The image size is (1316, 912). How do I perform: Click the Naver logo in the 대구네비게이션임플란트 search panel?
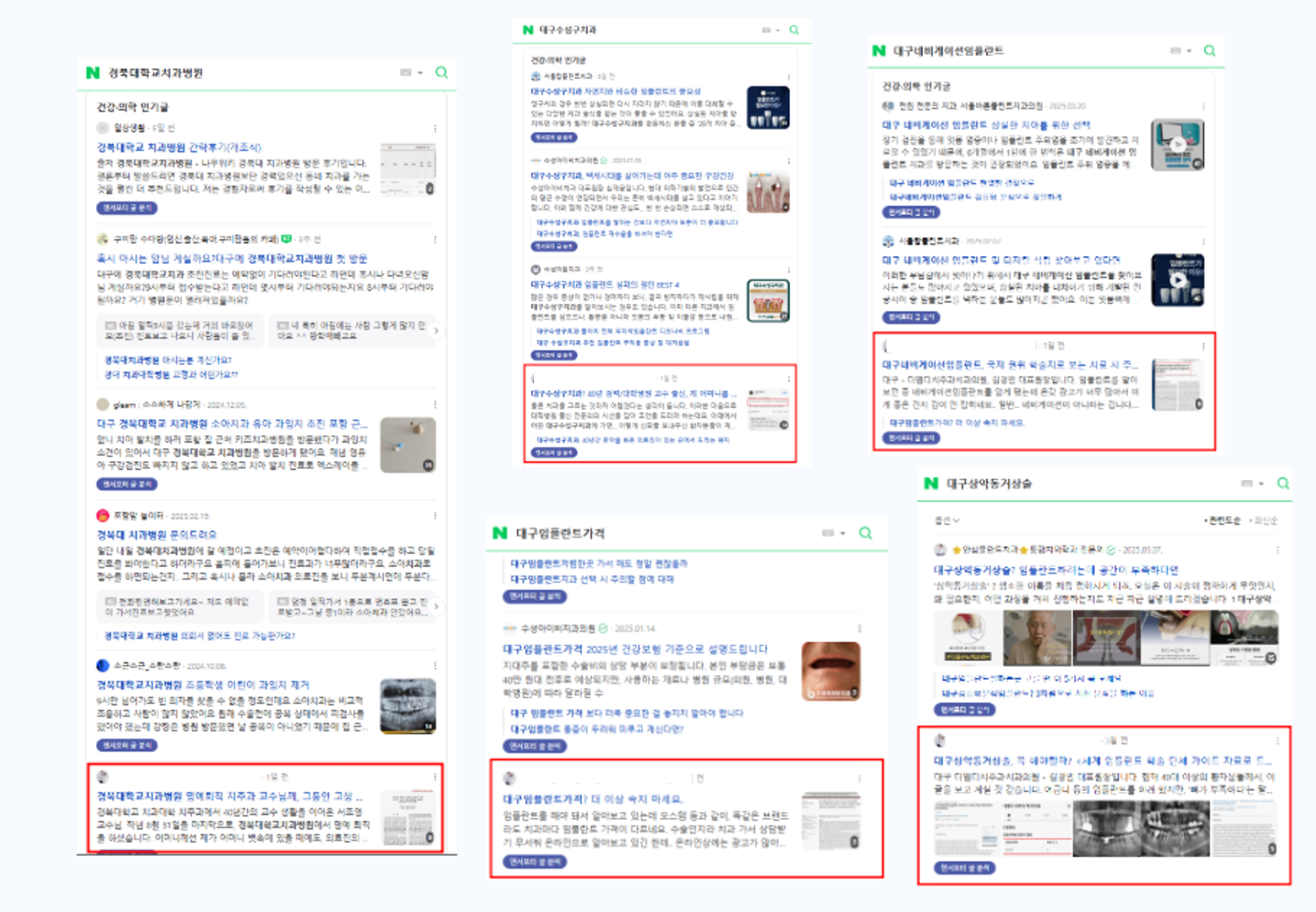coord(879,51)
